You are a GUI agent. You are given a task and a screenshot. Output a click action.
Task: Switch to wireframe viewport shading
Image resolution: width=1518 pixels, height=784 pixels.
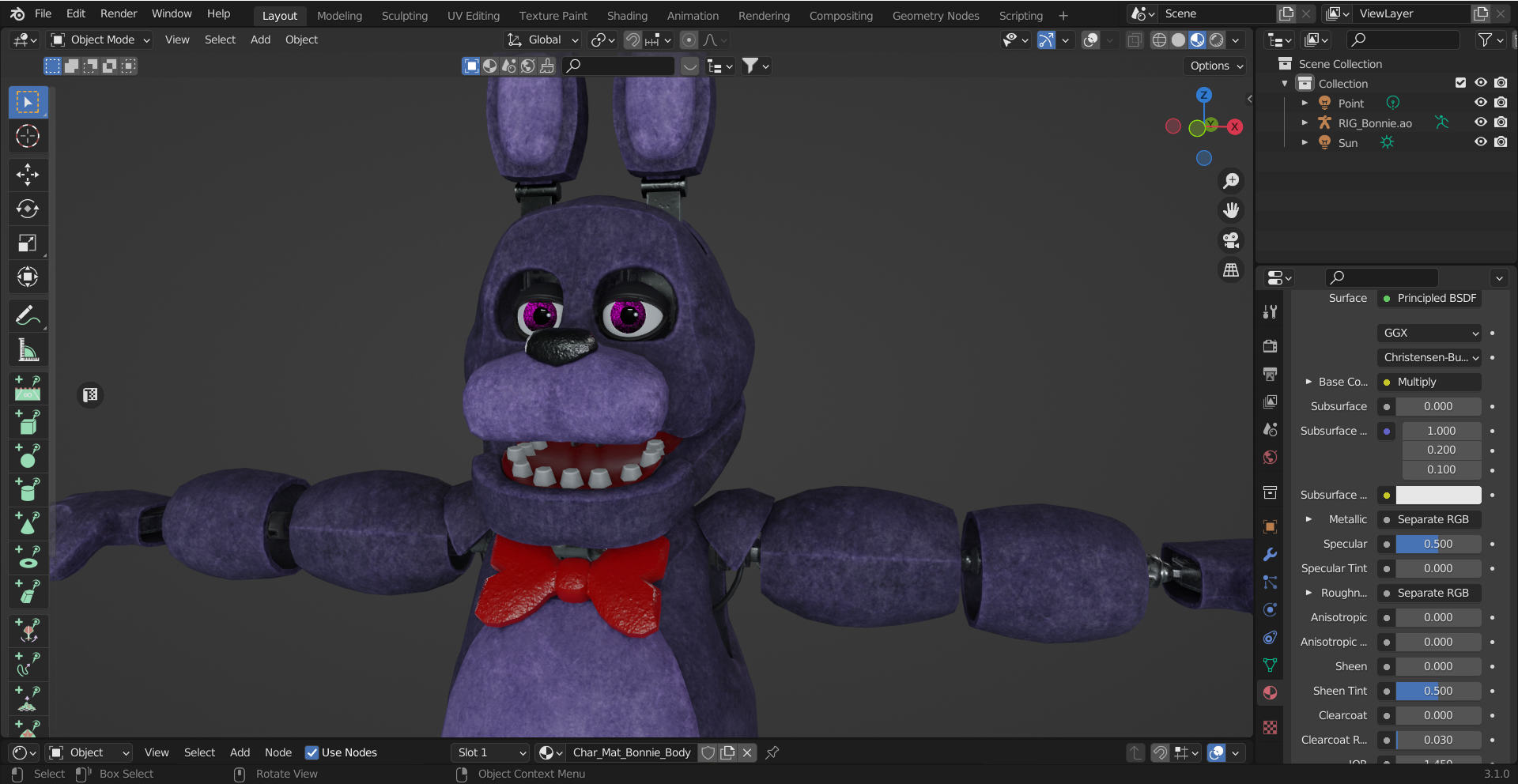[x=1159, y=40]
